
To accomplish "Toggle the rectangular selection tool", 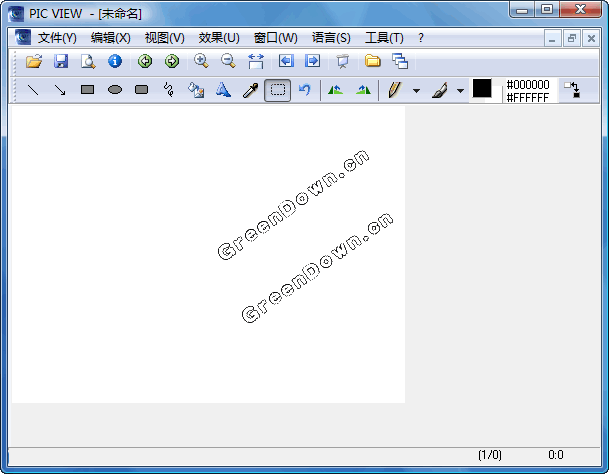I will [x=277, y=90].
